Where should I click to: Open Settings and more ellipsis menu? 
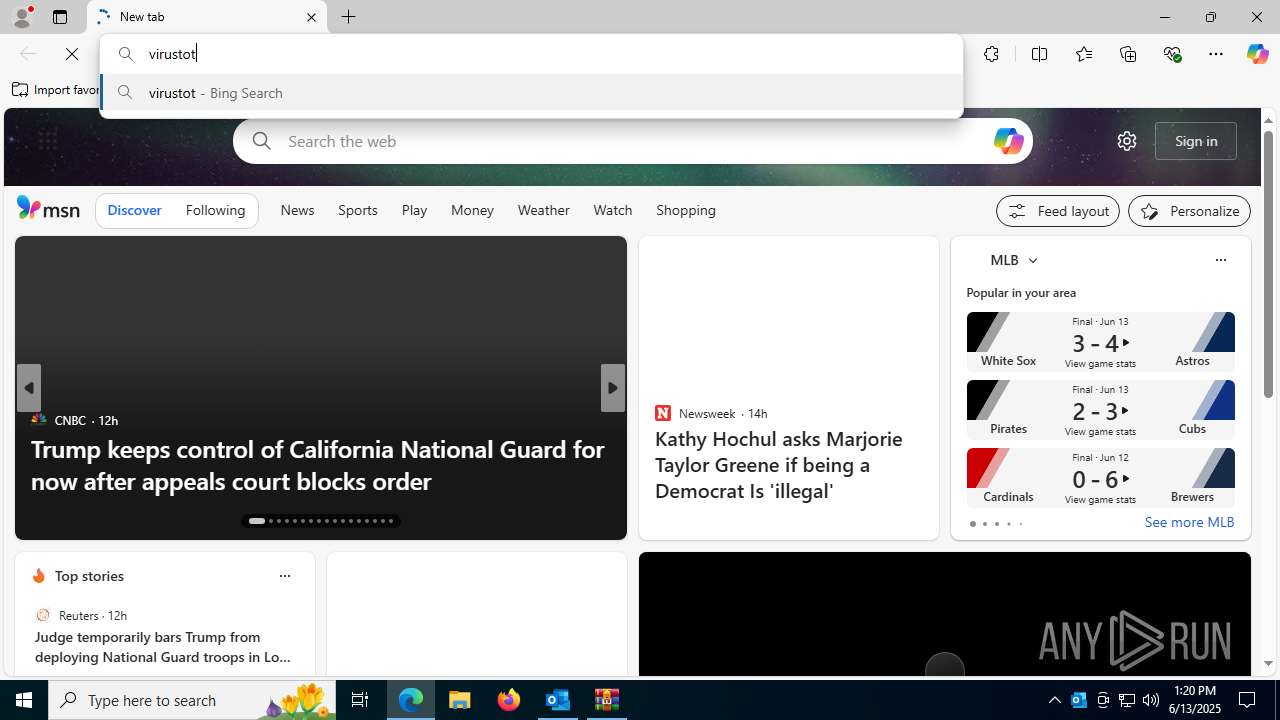(1216, 54)
